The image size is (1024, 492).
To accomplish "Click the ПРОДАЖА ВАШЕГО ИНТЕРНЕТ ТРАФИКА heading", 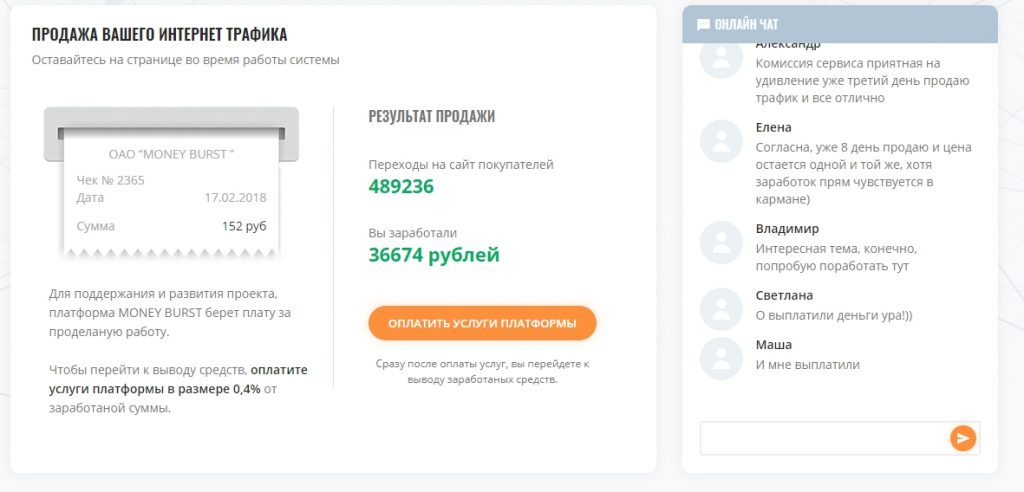I will pos(159,35).
